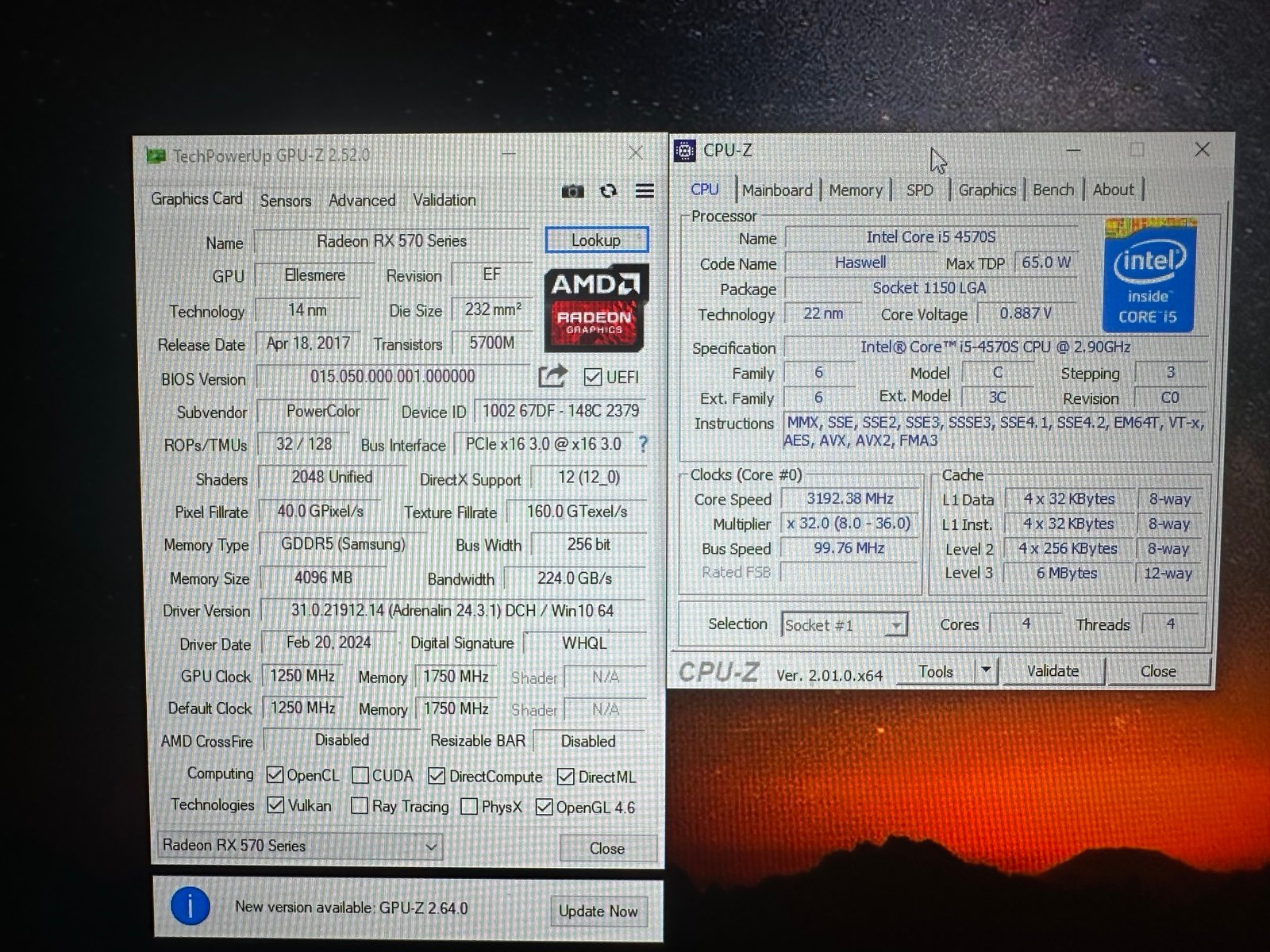This screenshot has height=952, width=1270.
Task: Click the Core Voltage 0.887 V value
Action: [1026, 313]
